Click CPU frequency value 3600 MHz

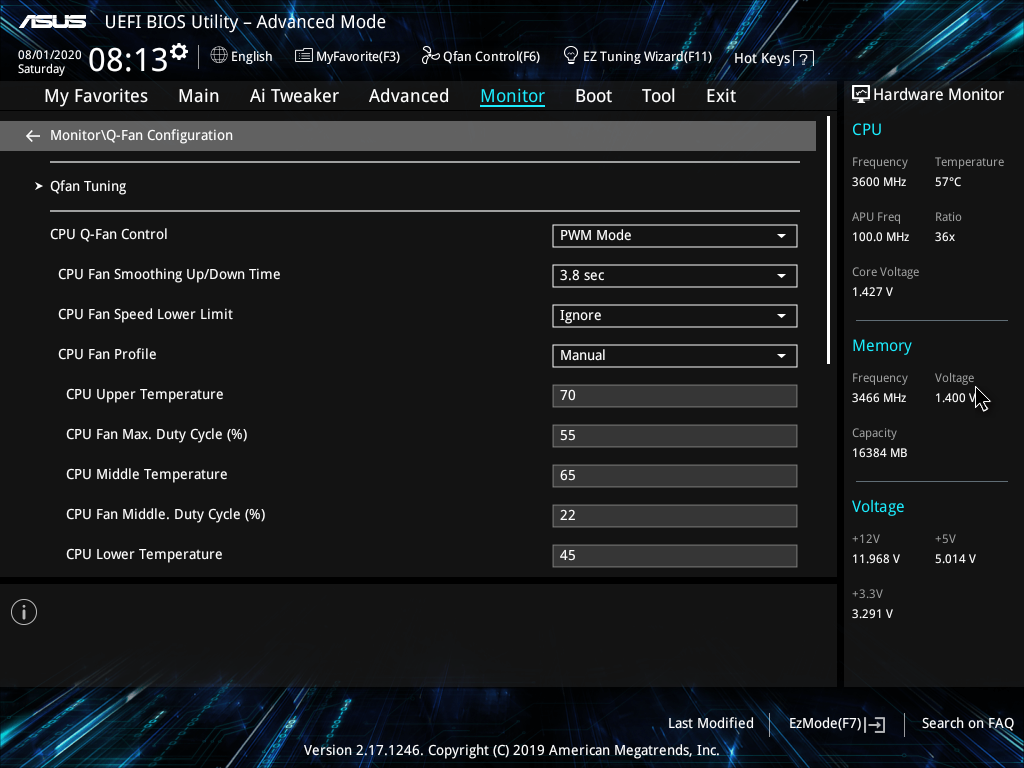[878, 182]
